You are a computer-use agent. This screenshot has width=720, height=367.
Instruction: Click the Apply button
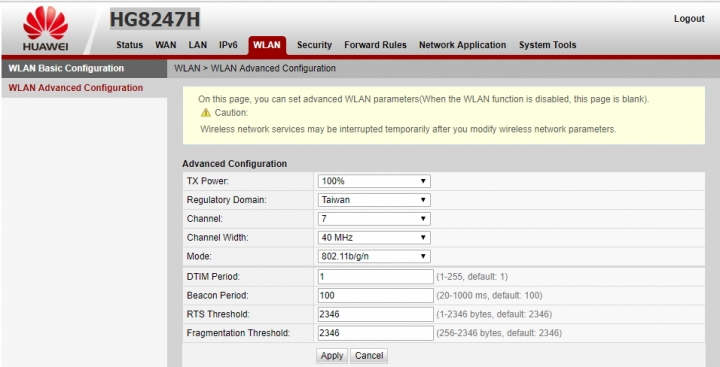pyautogui.click(x=332, y=356)
